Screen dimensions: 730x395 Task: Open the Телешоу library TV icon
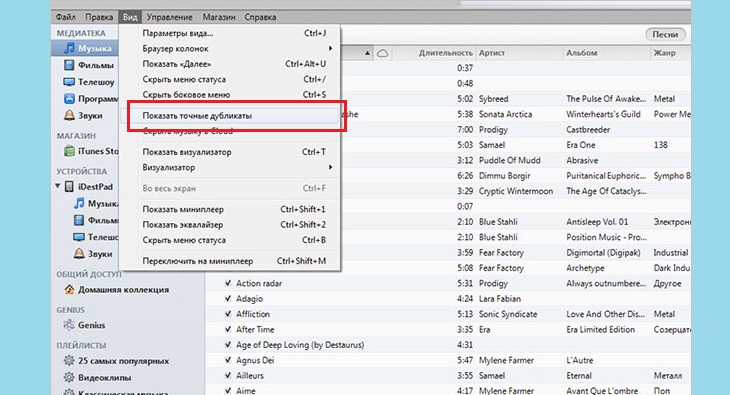pyautogui.click(x=69, y=82)
